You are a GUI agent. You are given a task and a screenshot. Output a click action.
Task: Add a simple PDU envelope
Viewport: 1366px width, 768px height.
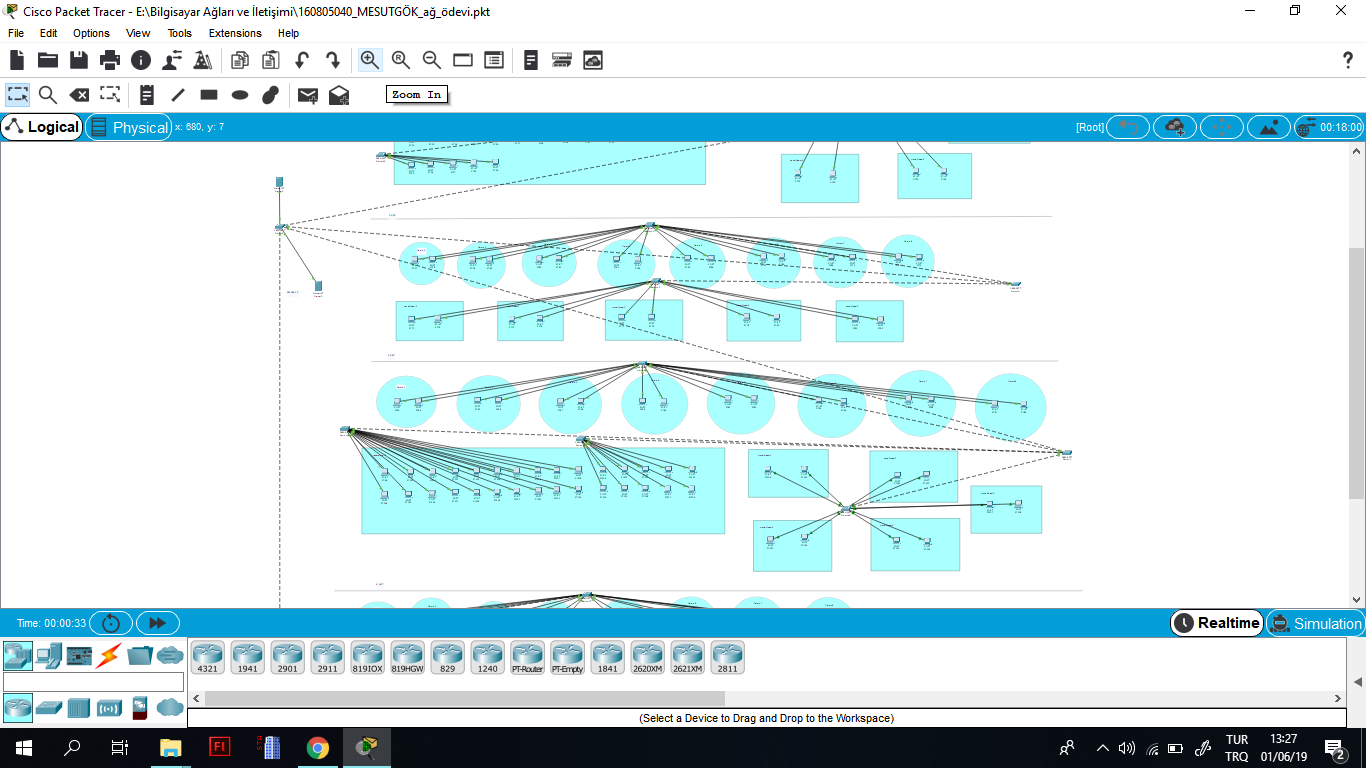[308, 95]
